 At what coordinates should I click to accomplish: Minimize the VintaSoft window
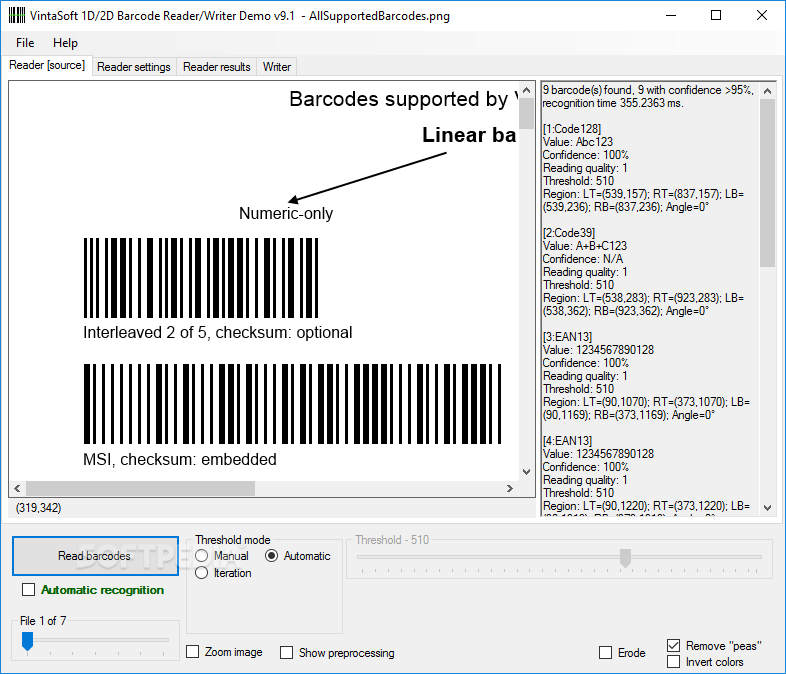point(671,16)
